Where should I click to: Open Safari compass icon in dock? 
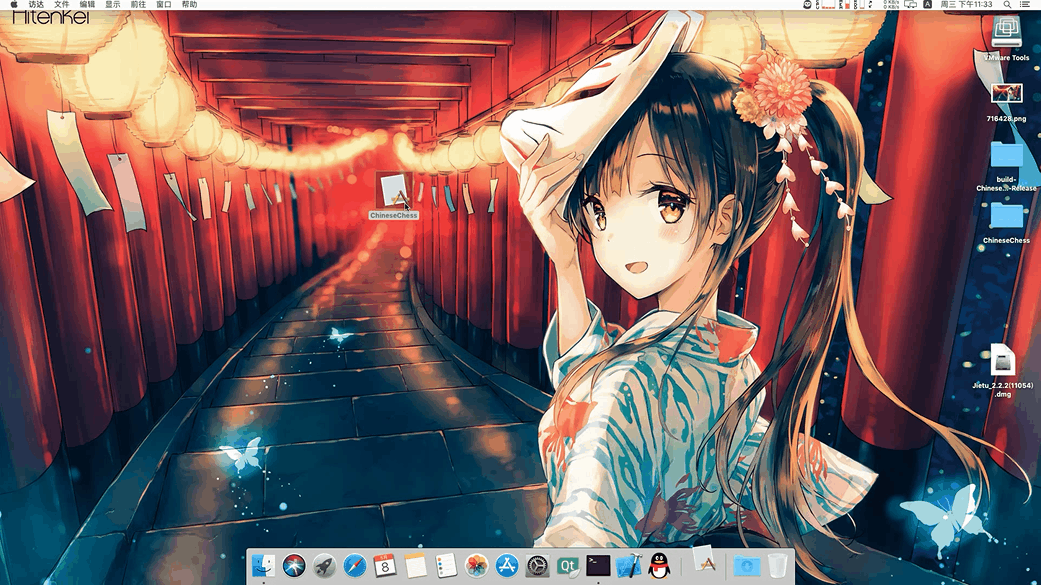(355, 566)
